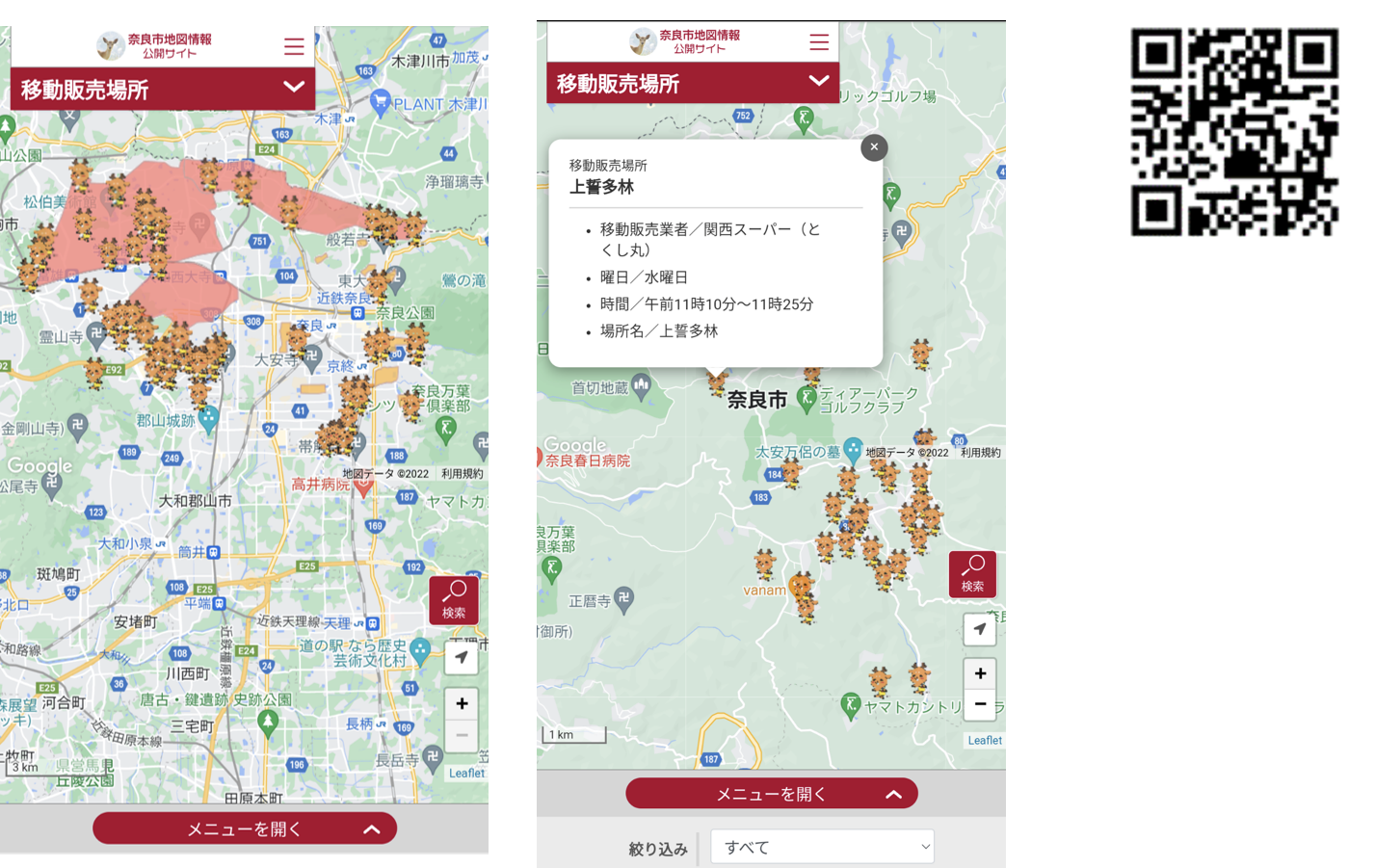Click ディアーパークゴルフクラブ marker on right map
The height and width of the screenshot is (868, 1375).
pos(807,398)
